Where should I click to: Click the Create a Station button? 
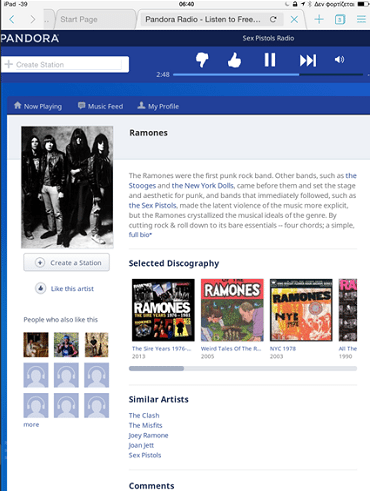click(67, 263)
